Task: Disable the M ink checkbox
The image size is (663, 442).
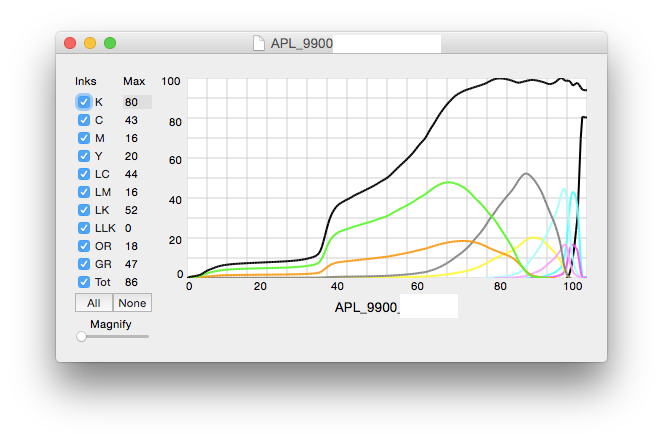Action: pos(84,138)
